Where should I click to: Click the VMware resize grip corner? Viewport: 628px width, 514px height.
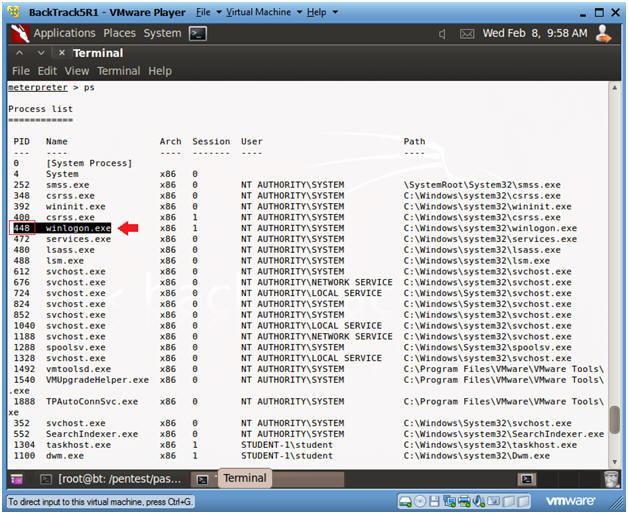616,504
